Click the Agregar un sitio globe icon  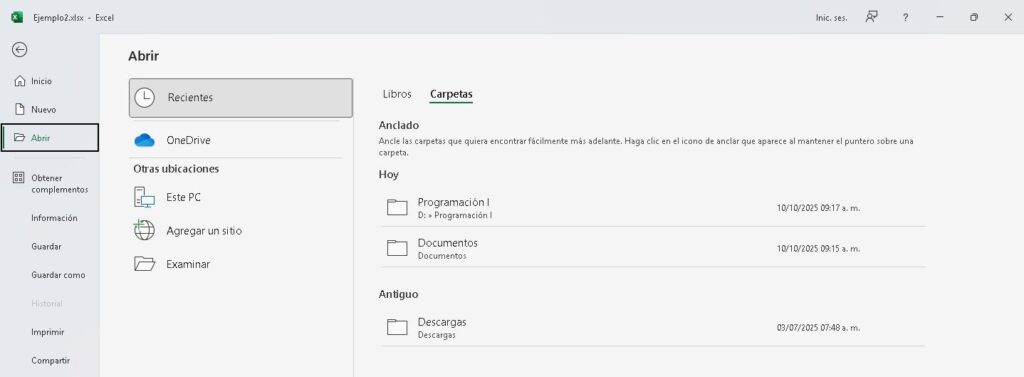pyautogui.click(x=144, y=230)
